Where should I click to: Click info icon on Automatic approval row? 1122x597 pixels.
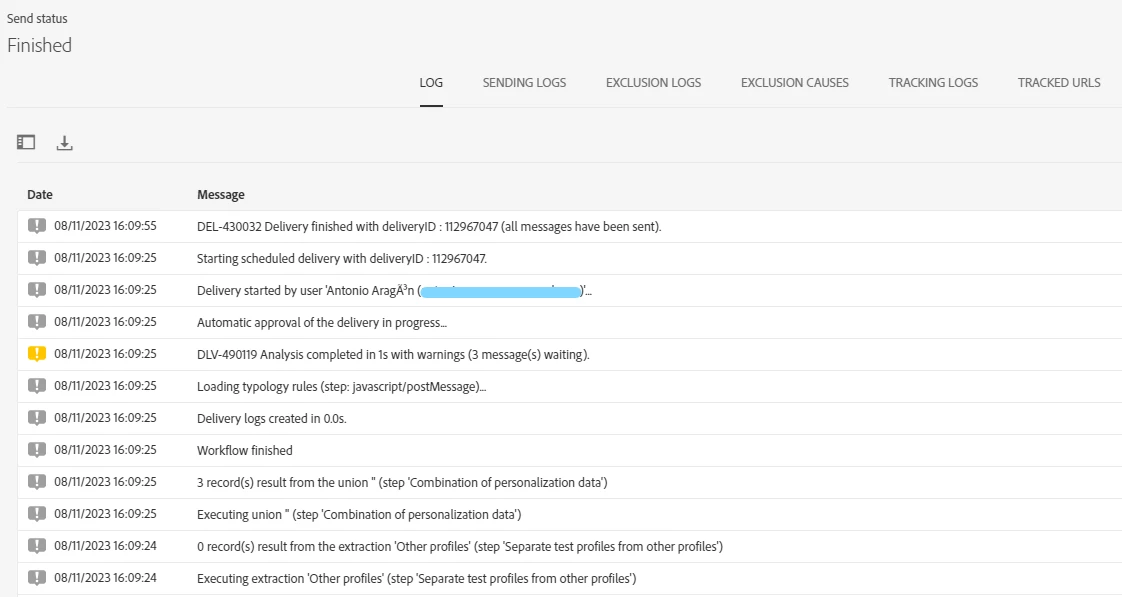pyautogui.click(x=36, y=321)
